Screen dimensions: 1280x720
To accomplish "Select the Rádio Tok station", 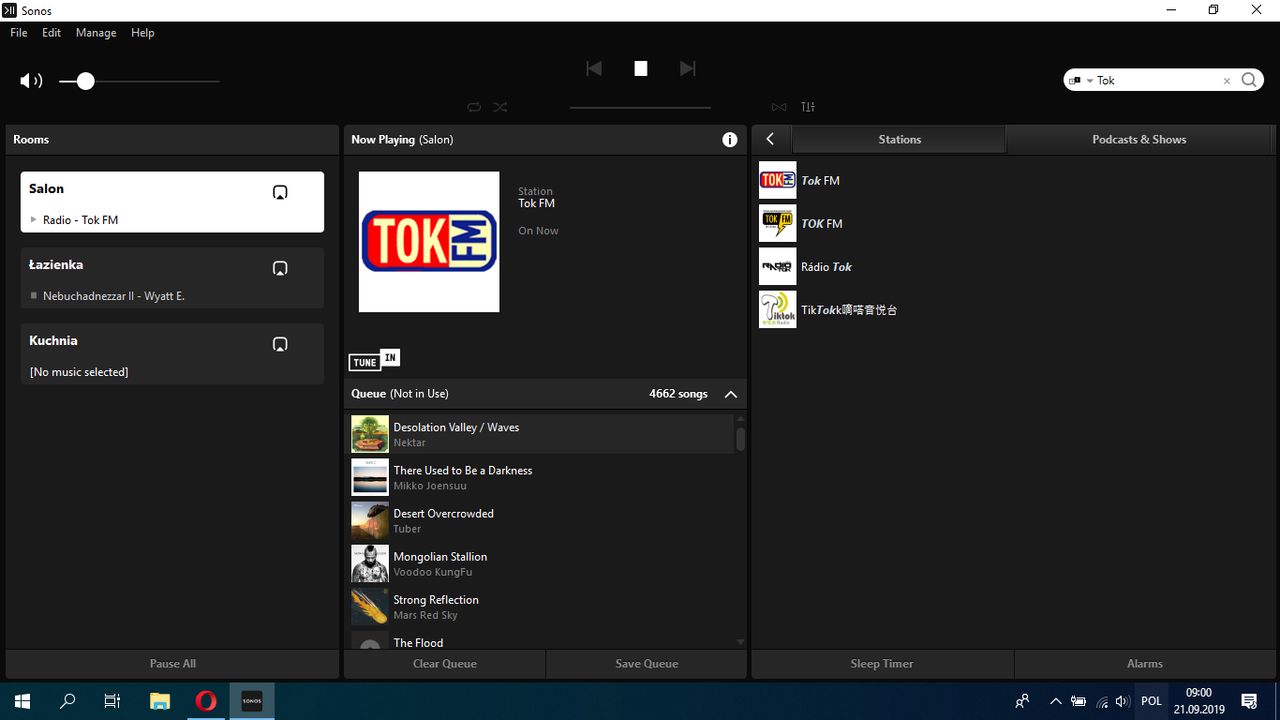I will coord(1013,267).
